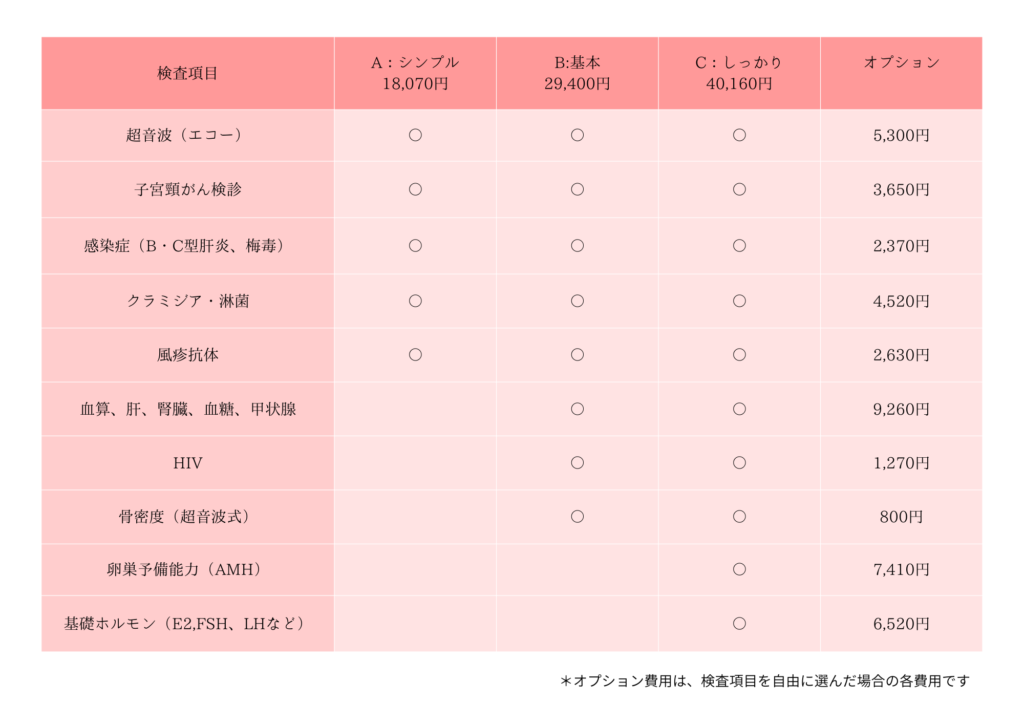Screen dimensions: 1024x724
Task: Click the HIV row label
Action: 187,463
